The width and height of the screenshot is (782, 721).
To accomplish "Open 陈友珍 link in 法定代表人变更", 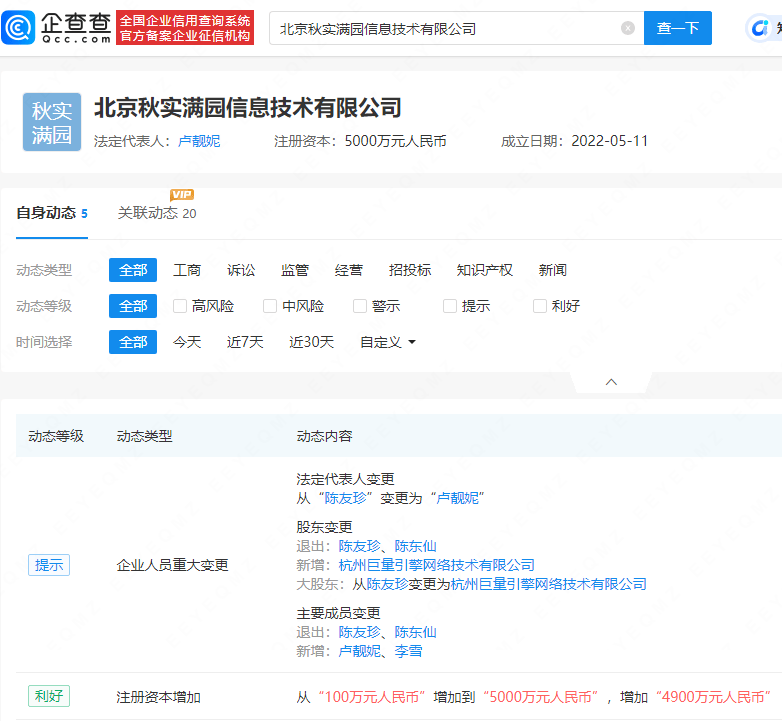I will (x=346, y=498).
